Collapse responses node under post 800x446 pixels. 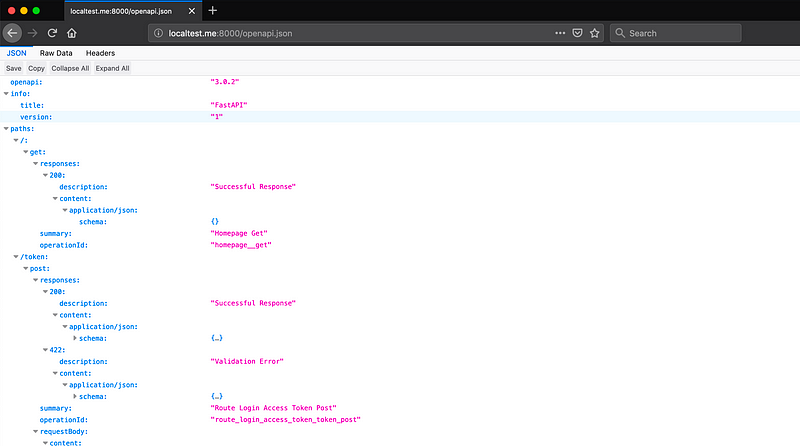point(36,280)
